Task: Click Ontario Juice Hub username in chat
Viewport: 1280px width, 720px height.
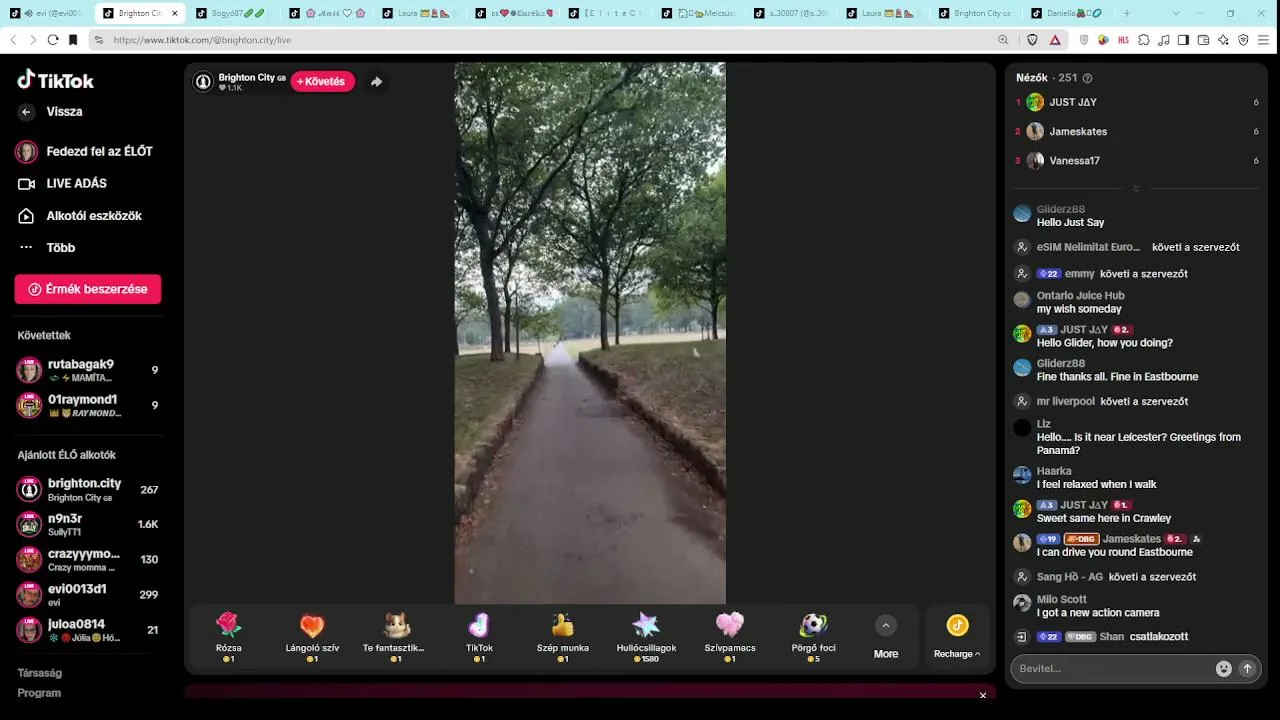Action: 1080,295
